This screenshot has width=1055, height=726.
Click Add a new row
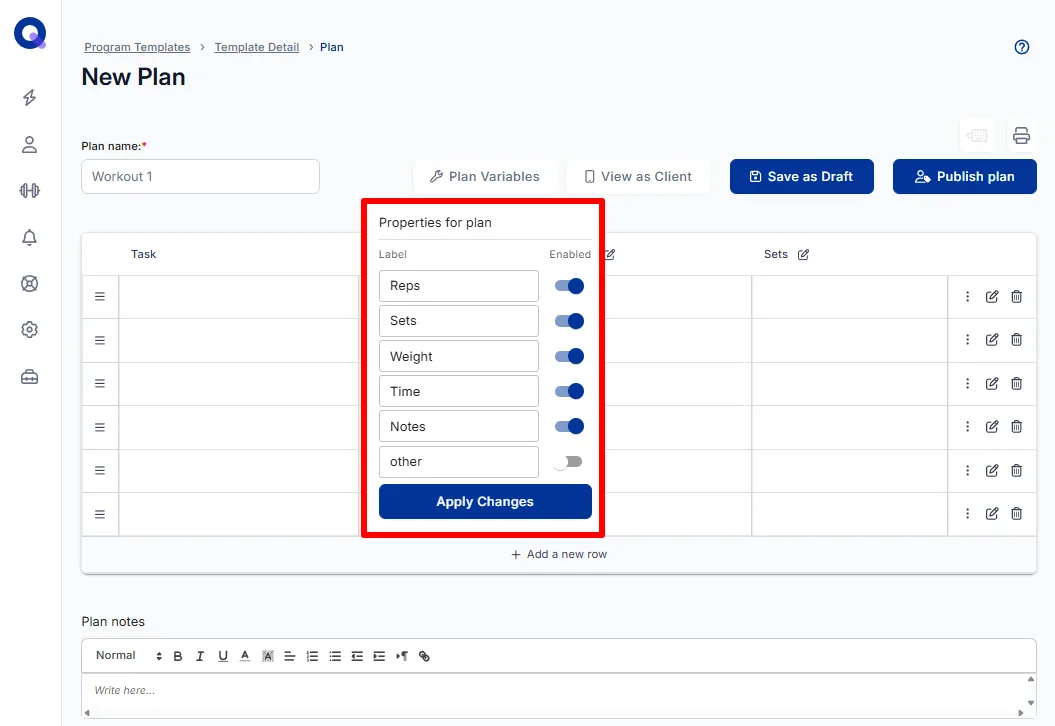coord(559,554)
